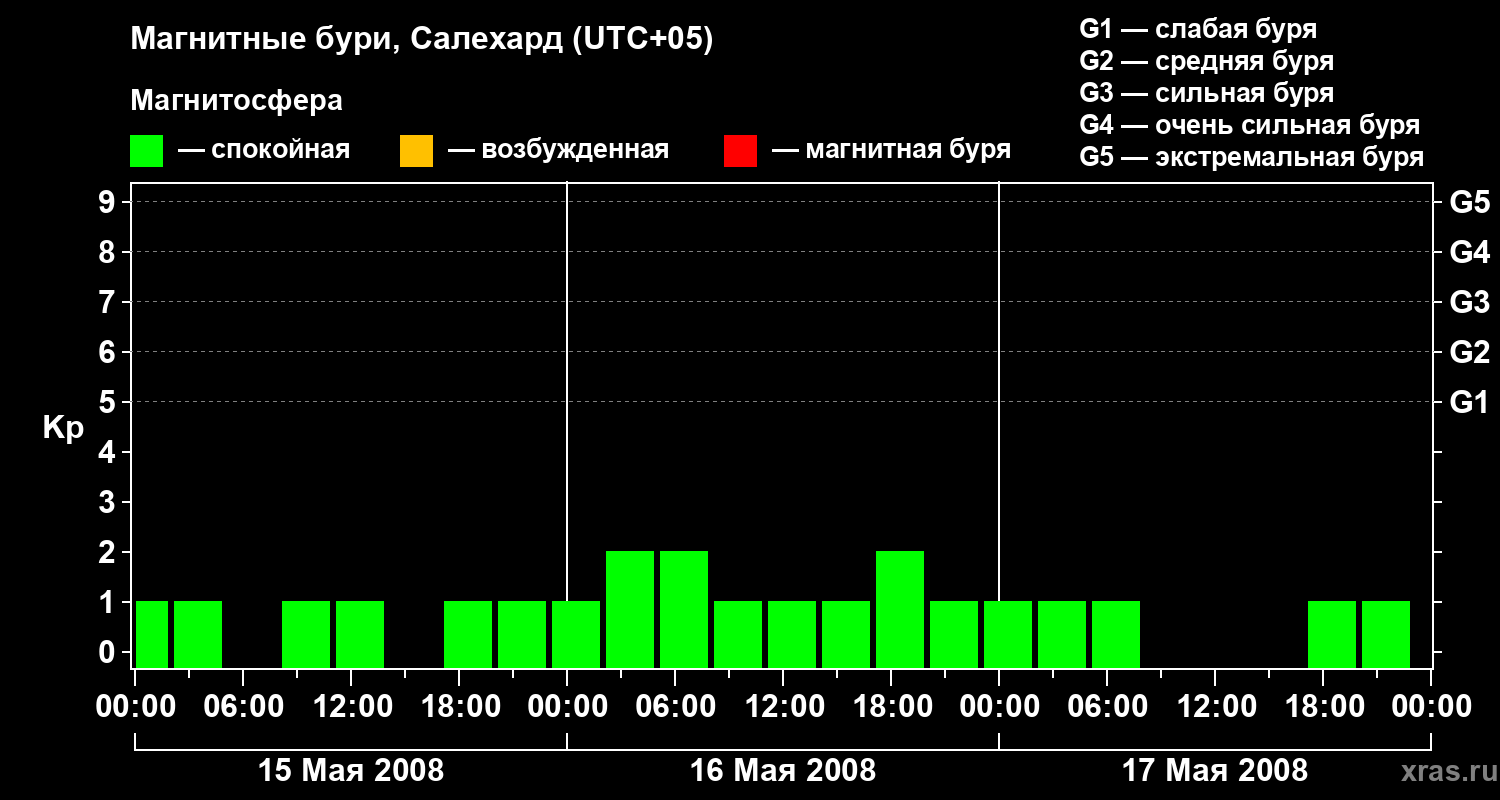Image resolution: width=1500 pixels, height=800 pixels.
Task: Select the 'G3 — сильная буря' legend line
Action: coord(1206,93)
